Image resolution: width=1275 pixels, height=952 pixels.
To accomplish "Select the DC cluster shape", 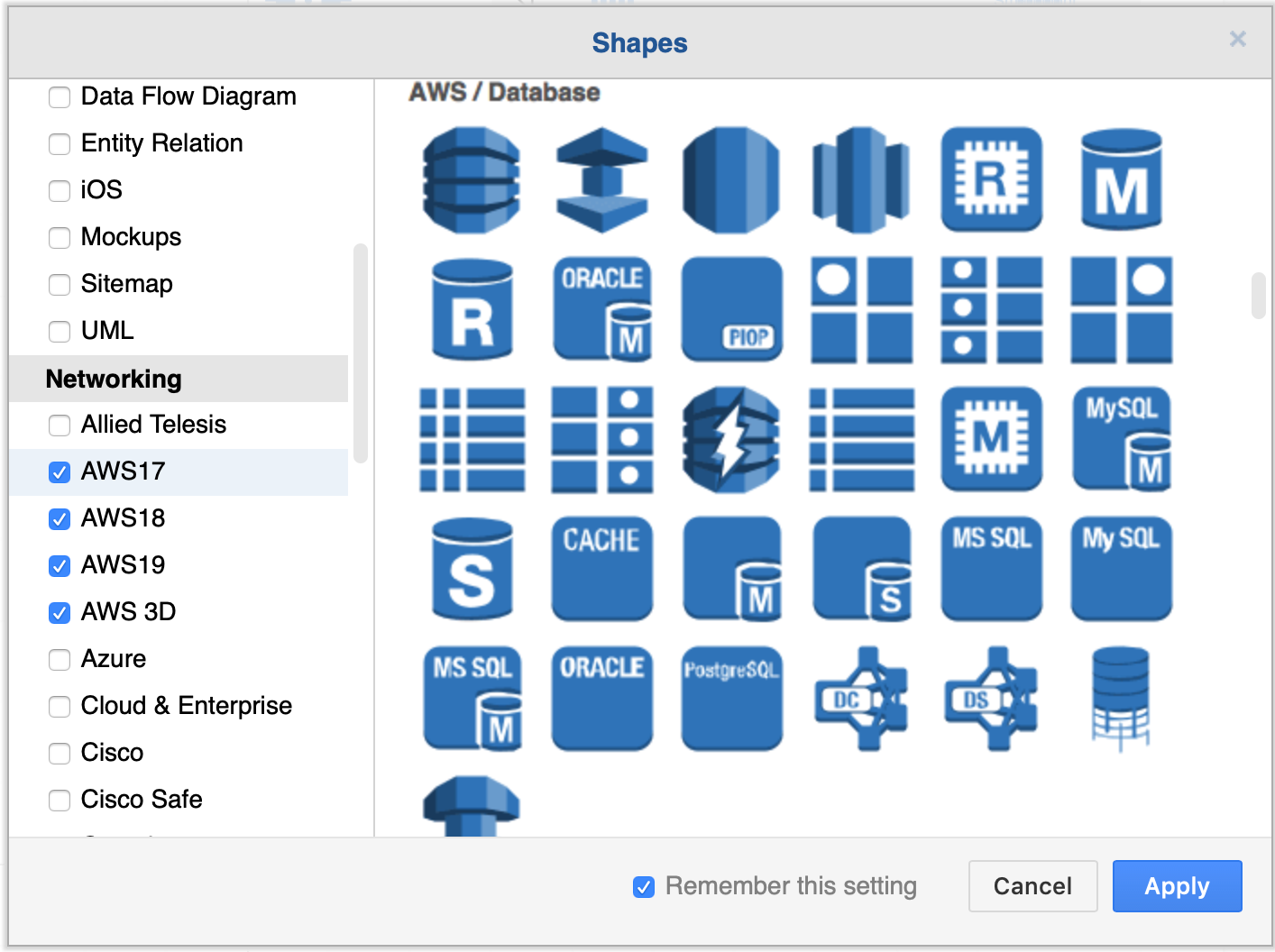I will tap(861, 699).
